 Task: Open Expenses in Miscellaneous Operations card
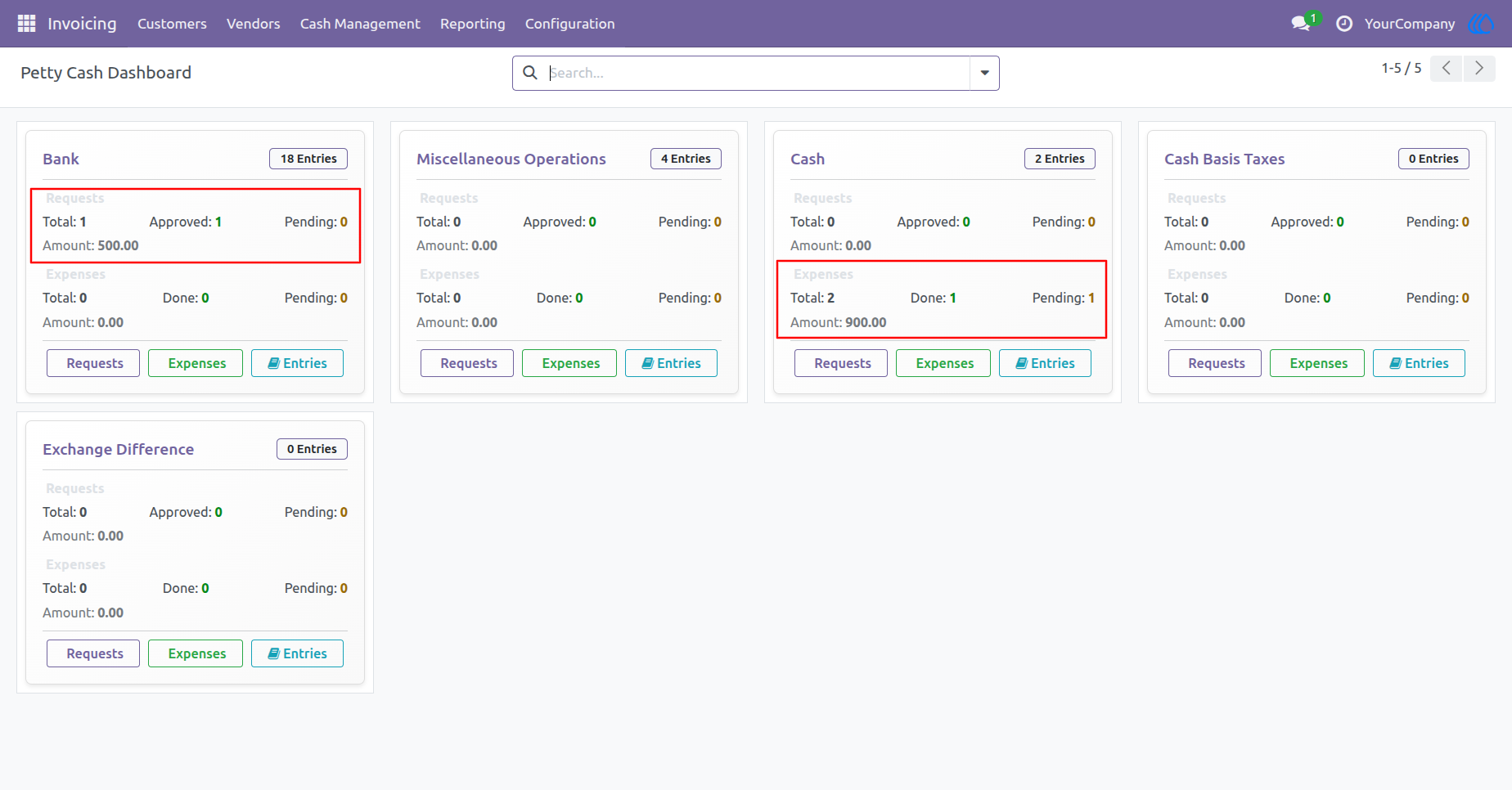click(x=569, y=363)
